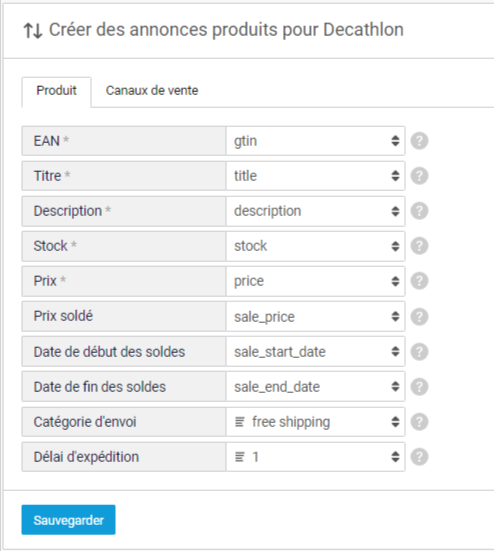Show help for the Description mapping
494x551 pixels.
tap(420, 211)
